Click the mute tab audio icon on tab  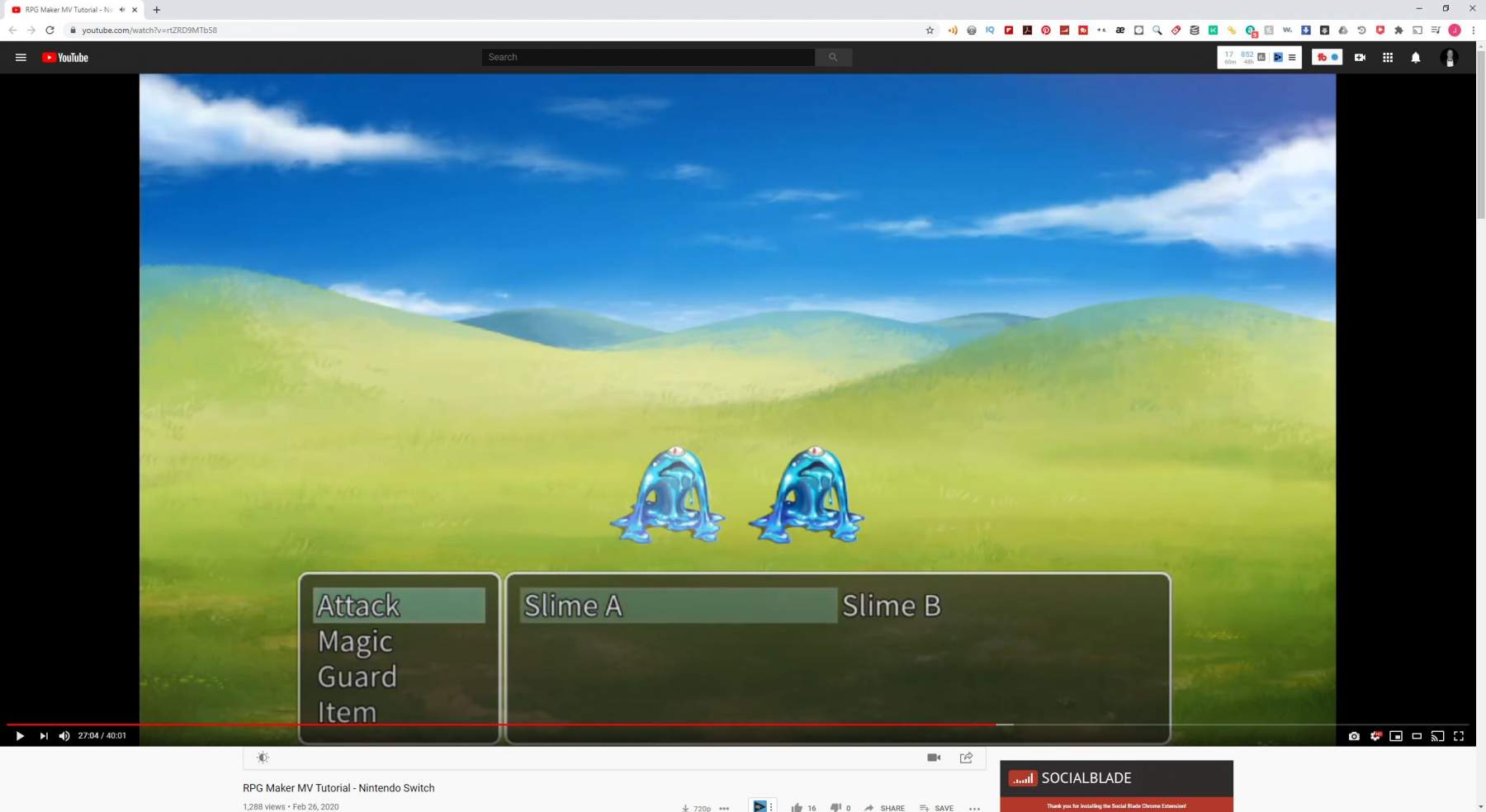click(x=122, y=10)
